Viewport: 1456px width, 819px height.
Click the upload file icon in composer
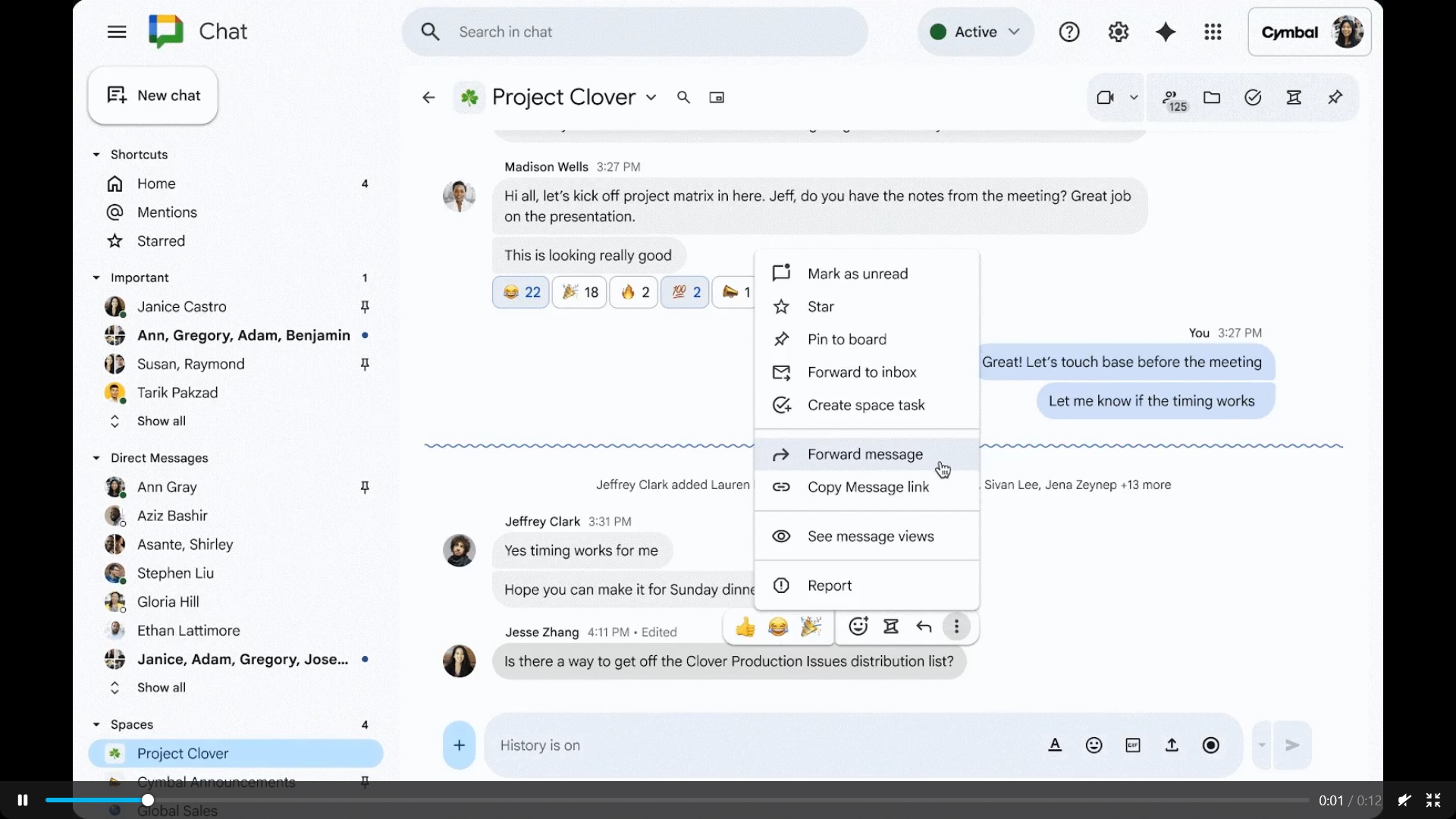(x=1172, y=745)
